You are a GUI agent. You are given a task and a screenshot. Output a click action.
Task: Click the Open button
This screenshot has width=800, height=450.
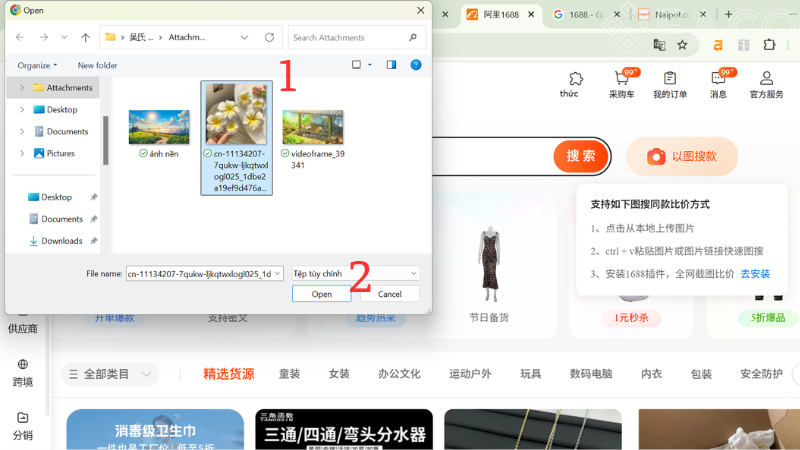(321, 294)
